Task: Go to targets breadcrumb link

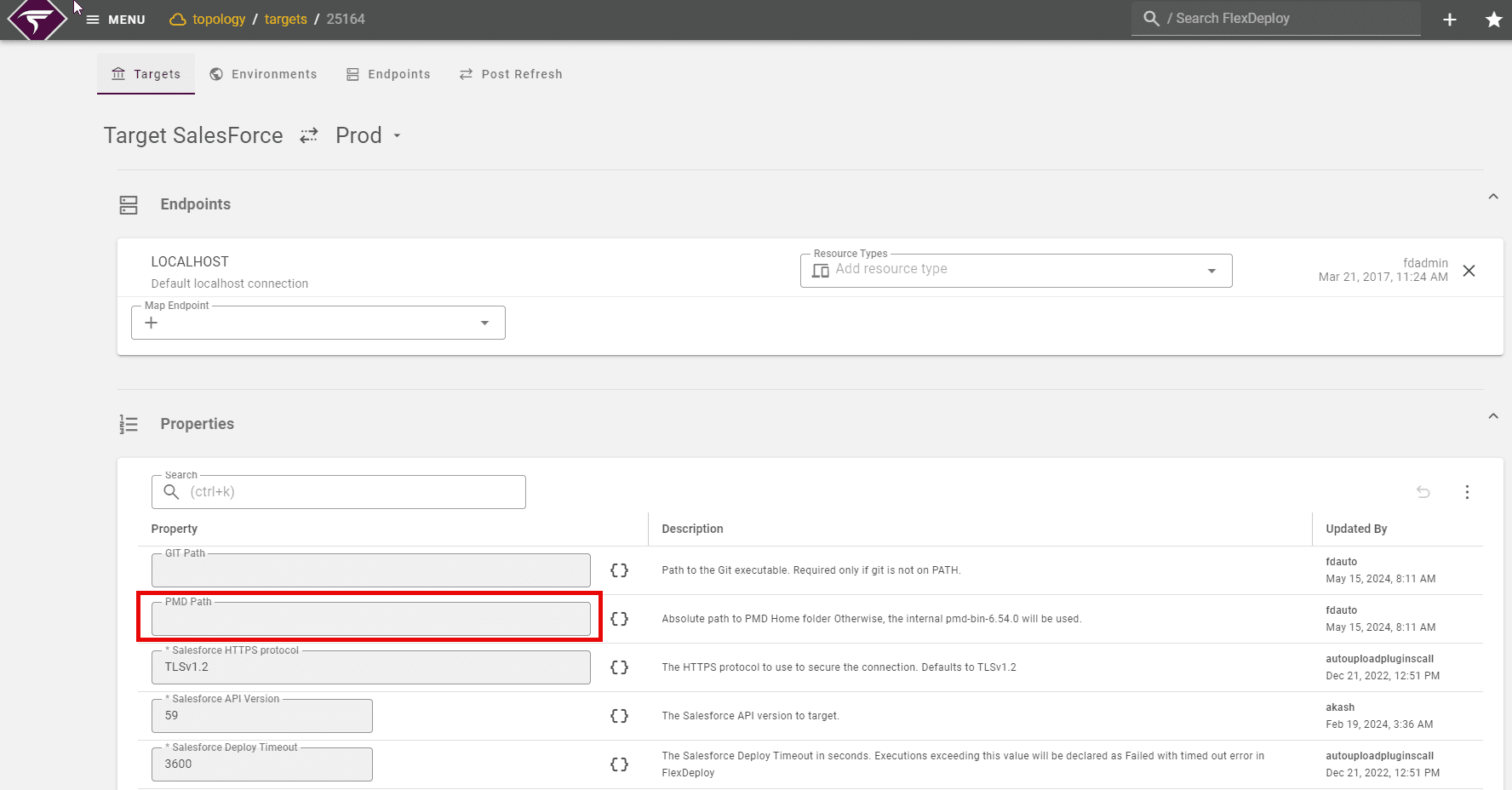Action: click(286, 19)
